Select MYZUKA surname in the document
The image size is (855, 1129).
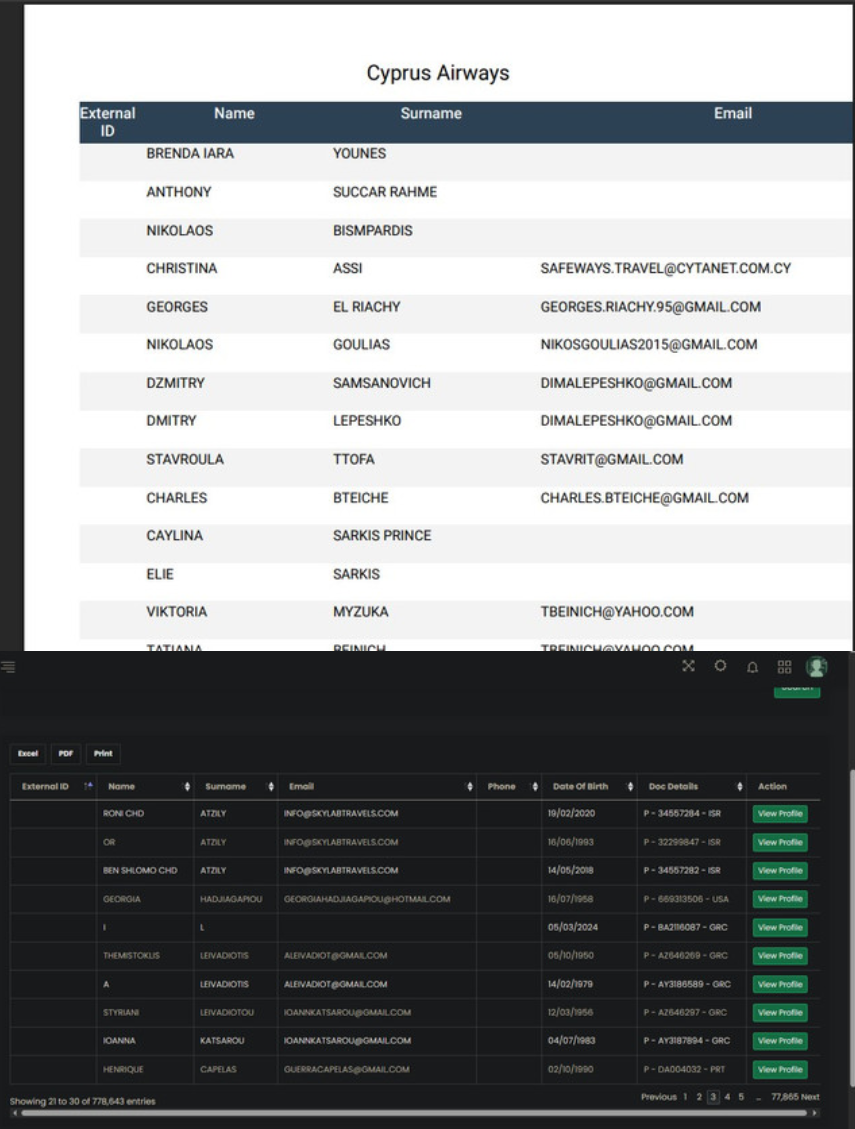coord(360,612)
